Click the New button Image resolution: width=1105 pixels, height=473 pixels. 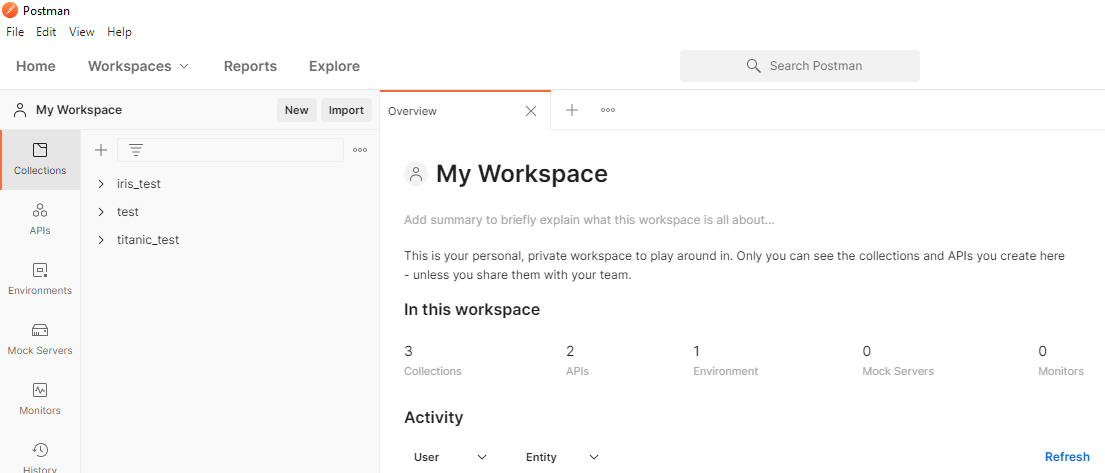tap(297, 110)
